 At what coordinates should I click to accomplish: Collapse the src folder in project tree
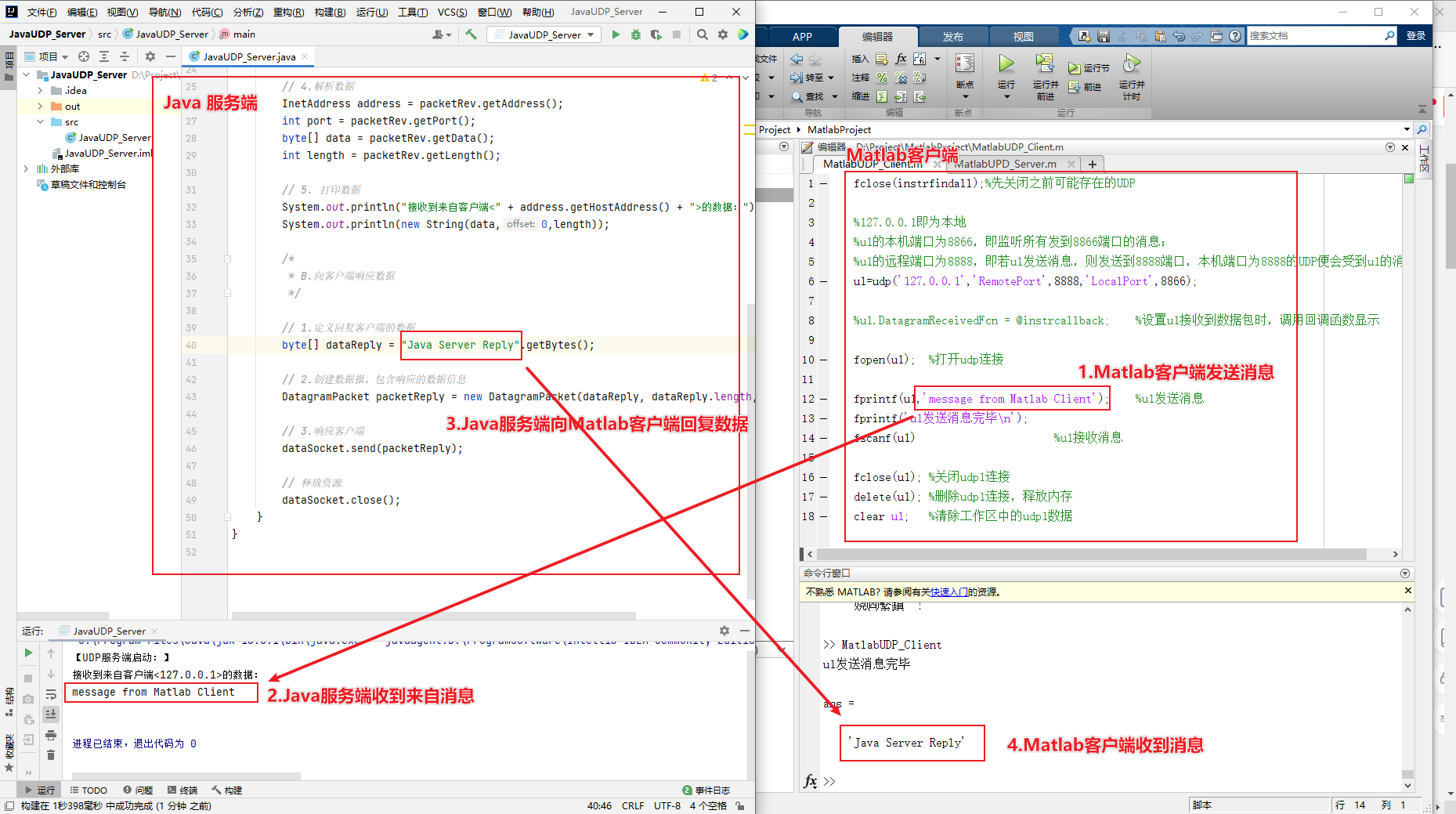41,121
